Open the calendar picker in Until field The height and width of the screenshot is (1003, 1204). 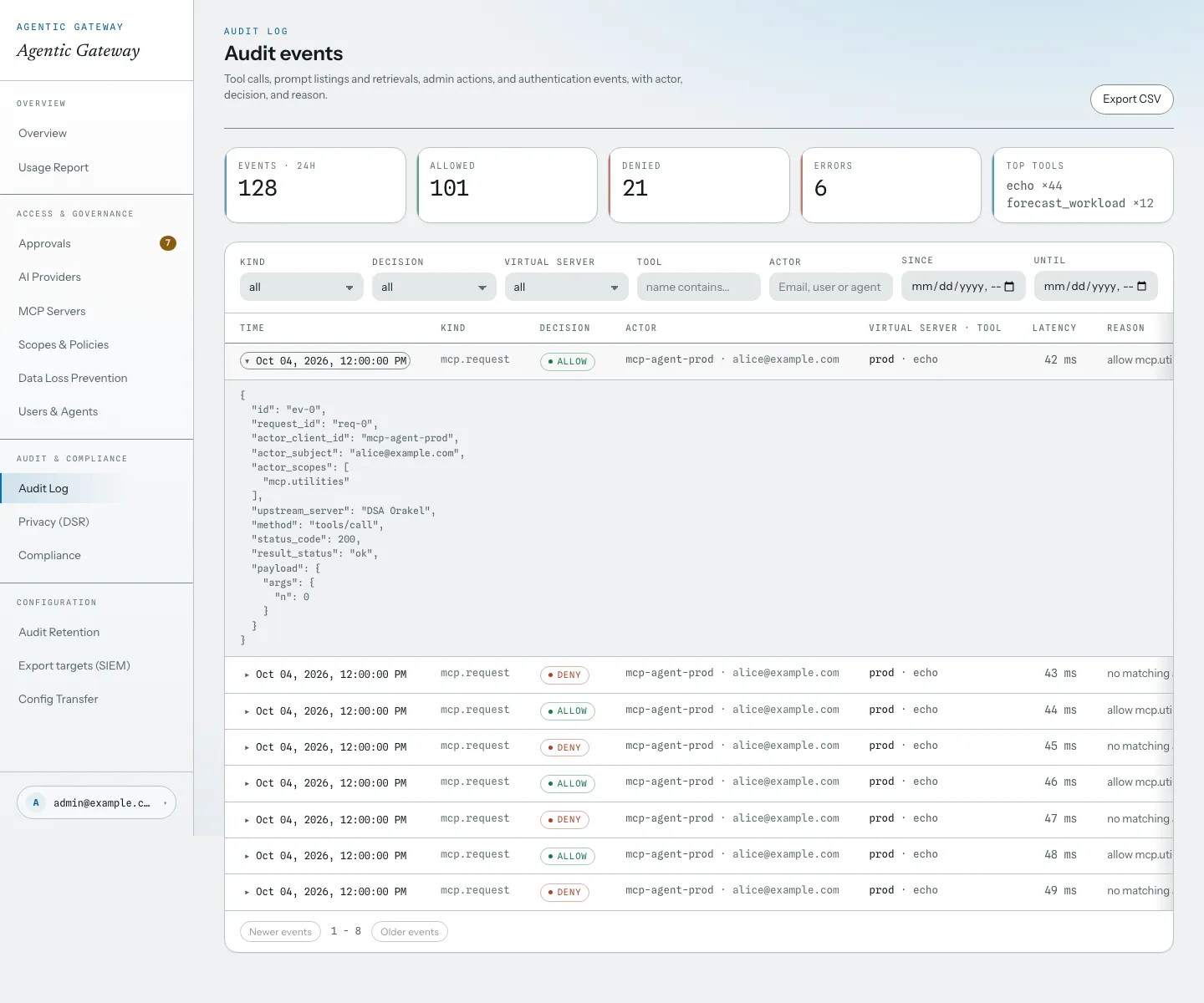pos(1142,287)
